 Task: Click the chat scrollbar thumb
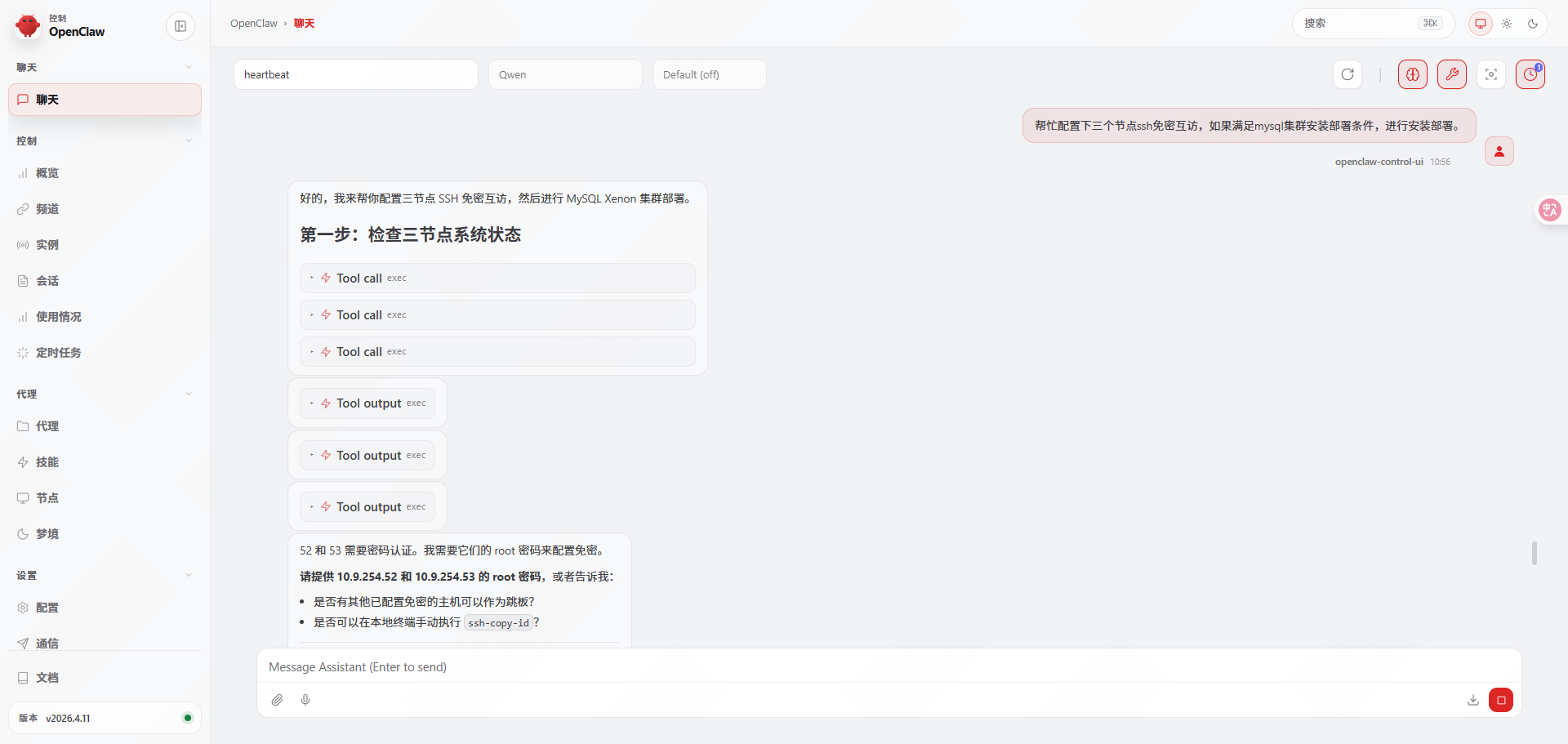[x=1535, y=553]
